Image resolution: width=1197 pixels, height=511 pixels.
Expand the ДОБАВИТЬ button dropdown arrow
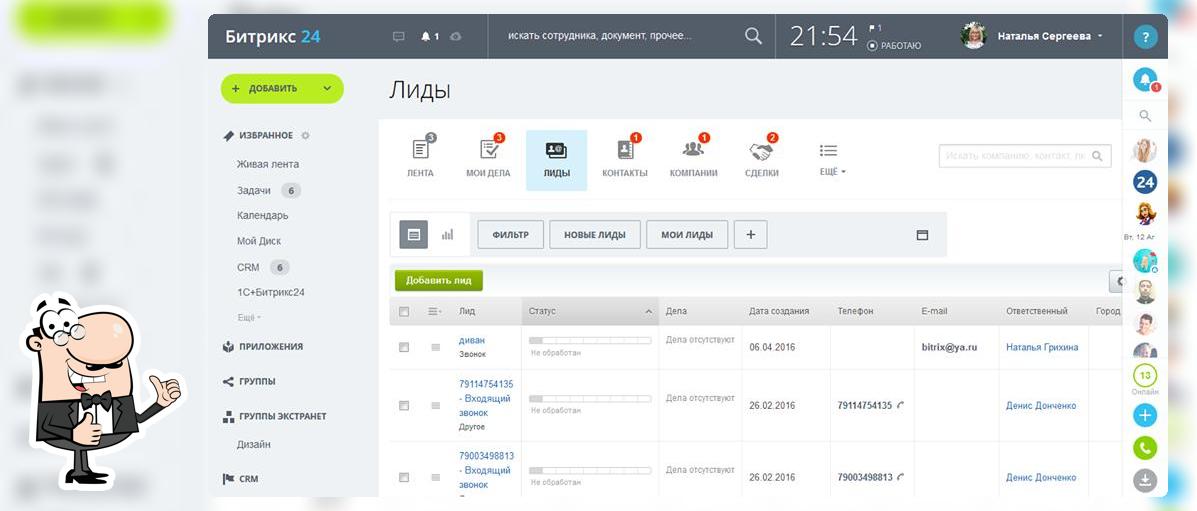click(x=327, y=89)
